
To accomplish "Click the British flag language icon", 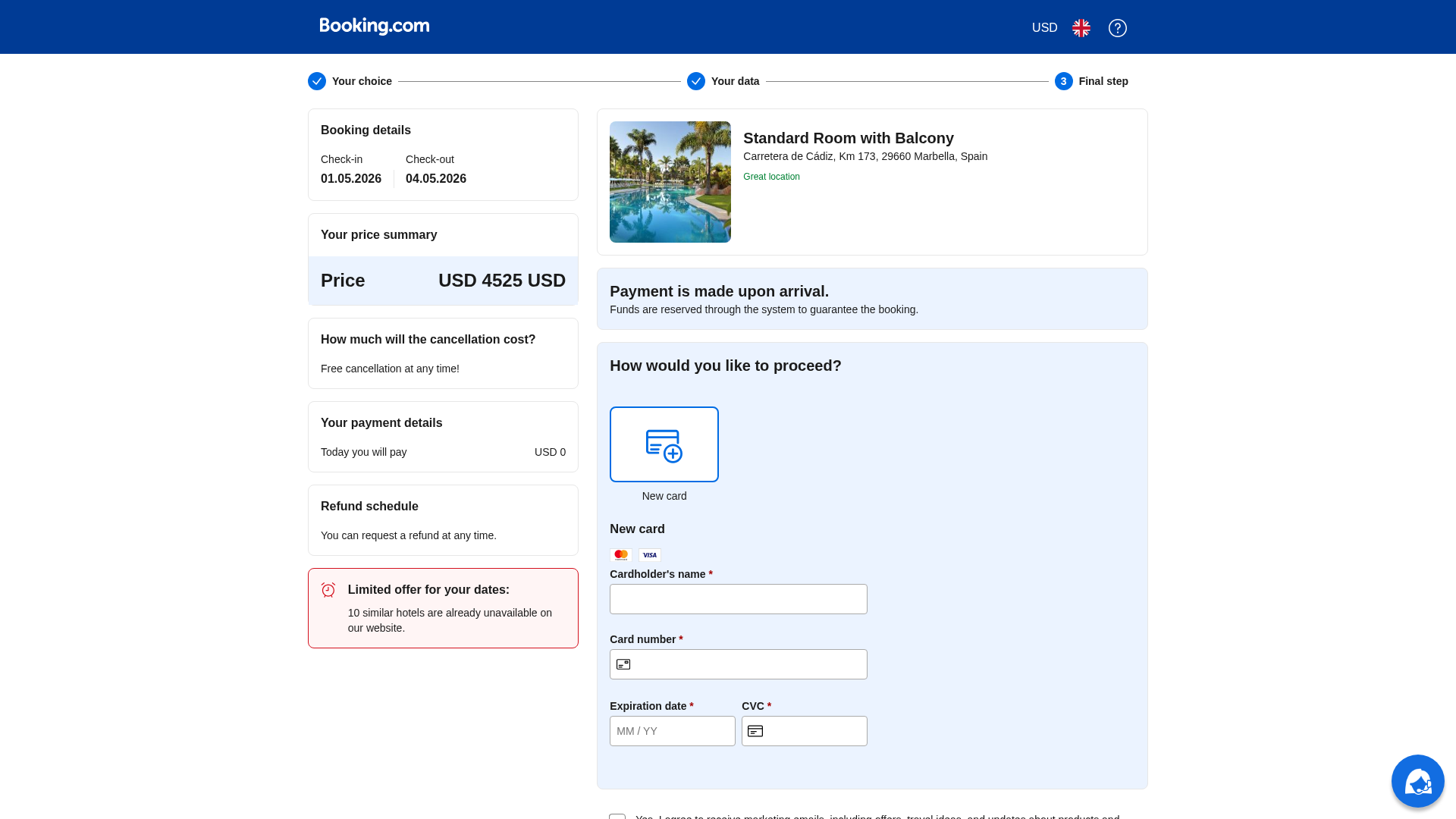I will [x=1081, y=27].
